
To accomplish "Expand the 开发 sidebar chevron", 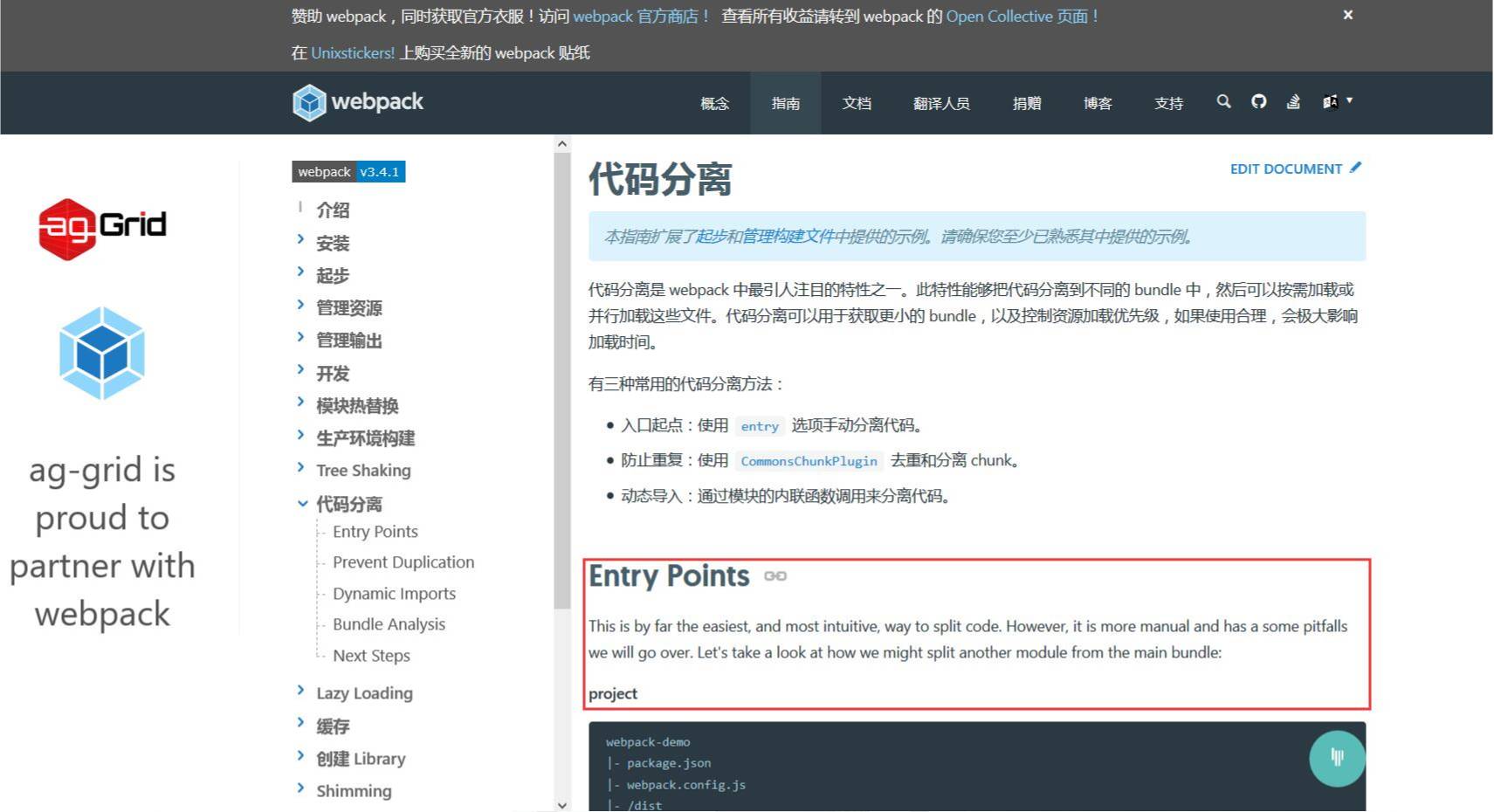I will tap(300, 369).
